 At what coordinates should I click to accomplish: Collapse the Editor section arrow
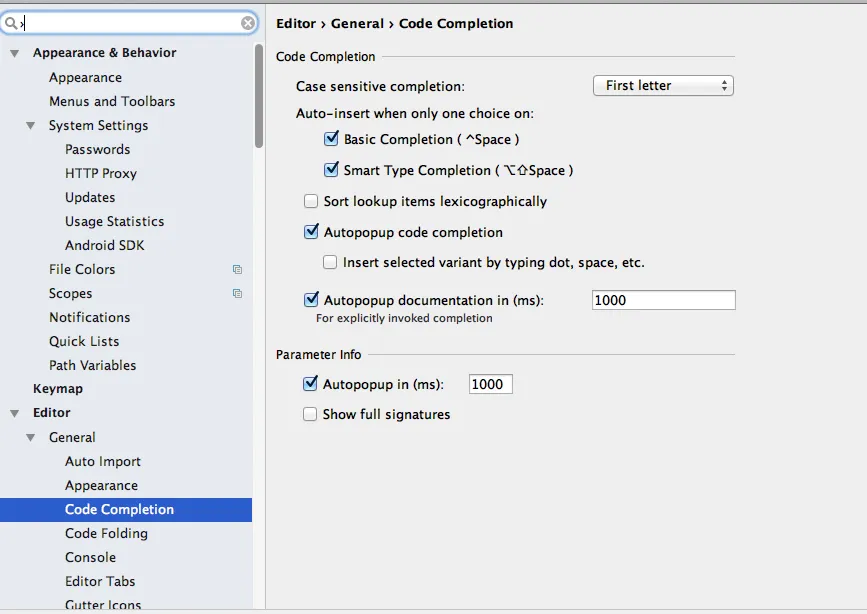pos(14,413)
